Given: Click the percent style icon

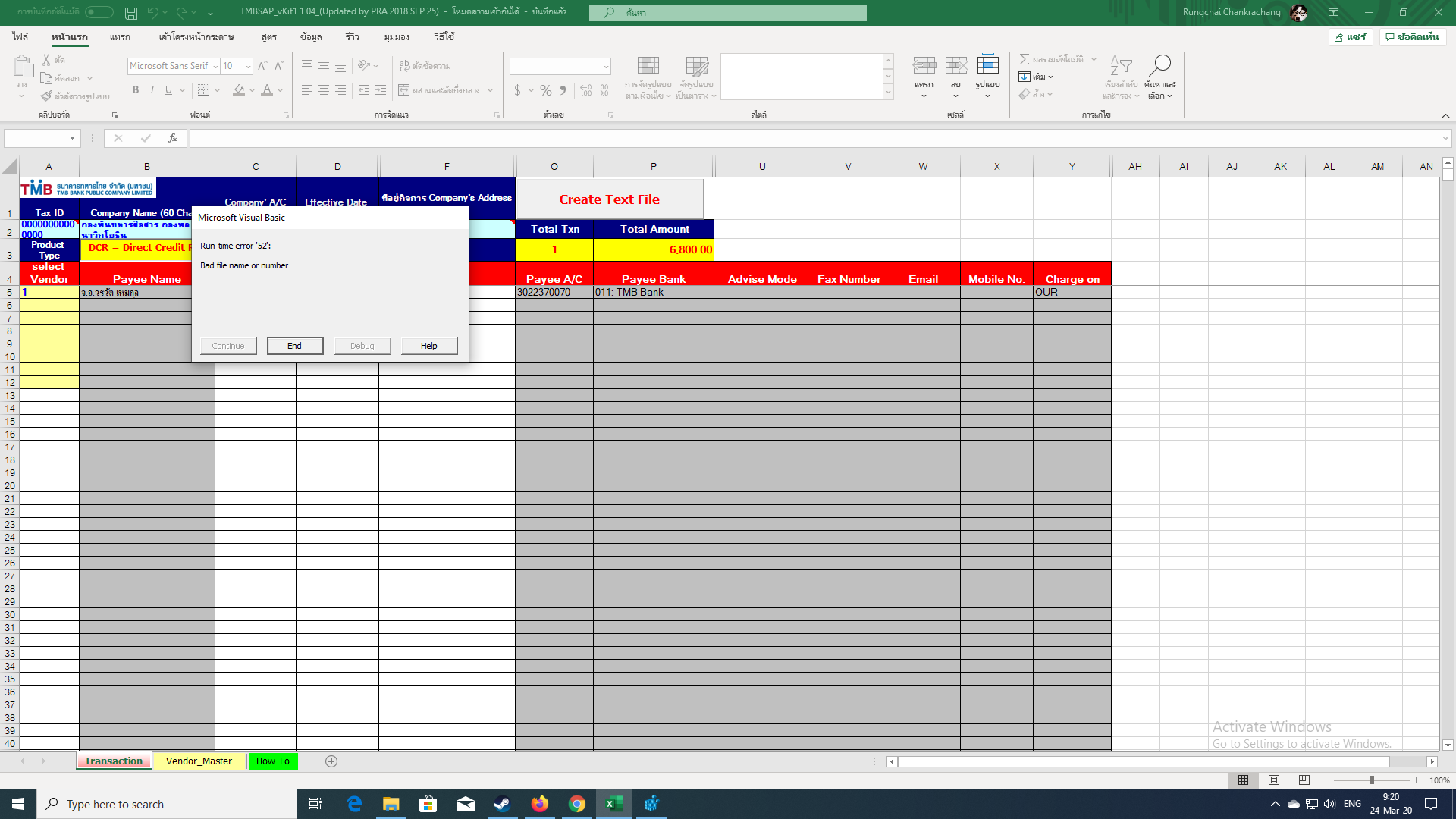Looking at the screenshot, I should coord(545,90).
